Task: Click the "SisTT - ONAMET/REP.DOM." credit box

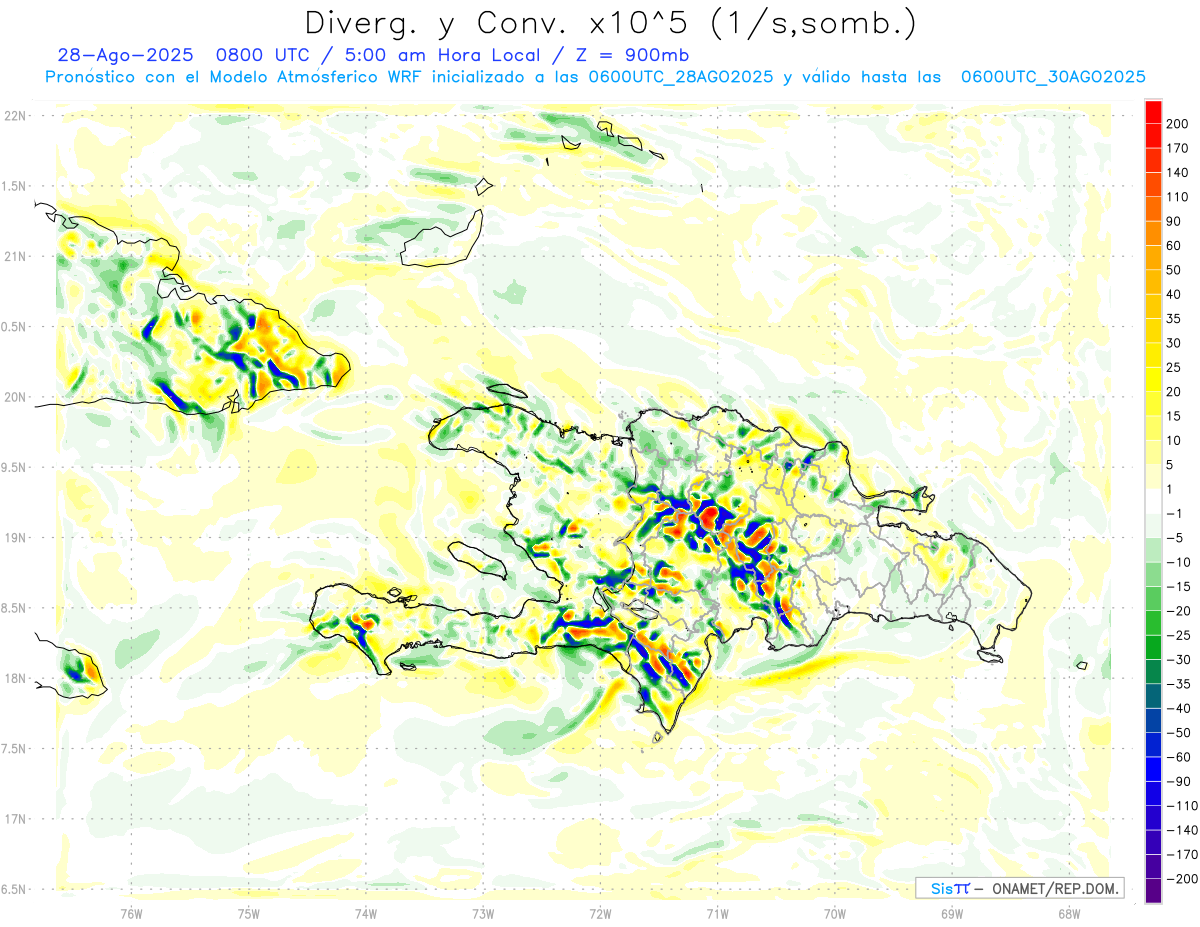Action: tap(1020, 888)
